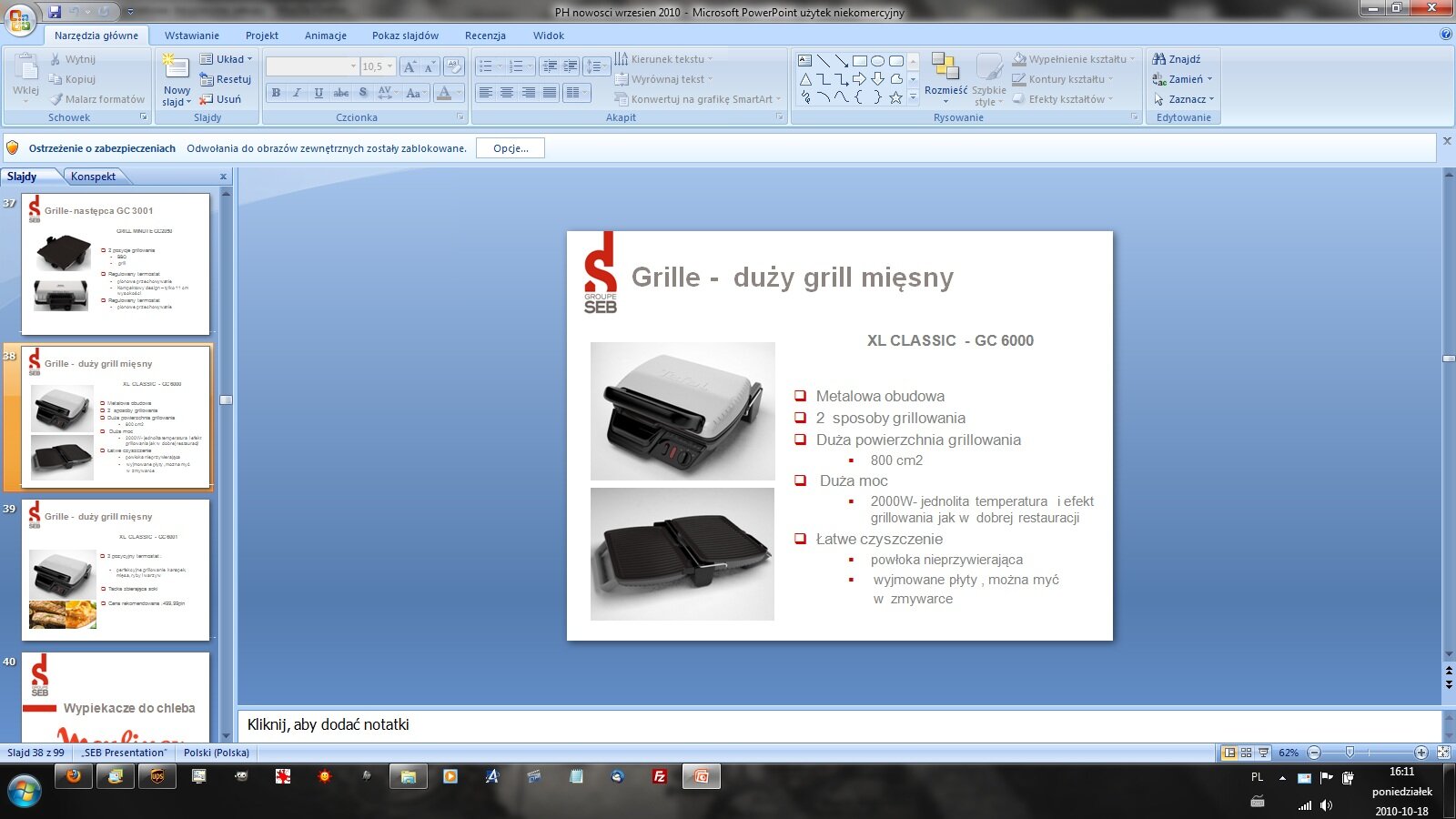Click the zoom slider handle
Image resolution: width=1456 pixels, height=819 pixels.
[1350, 753]
